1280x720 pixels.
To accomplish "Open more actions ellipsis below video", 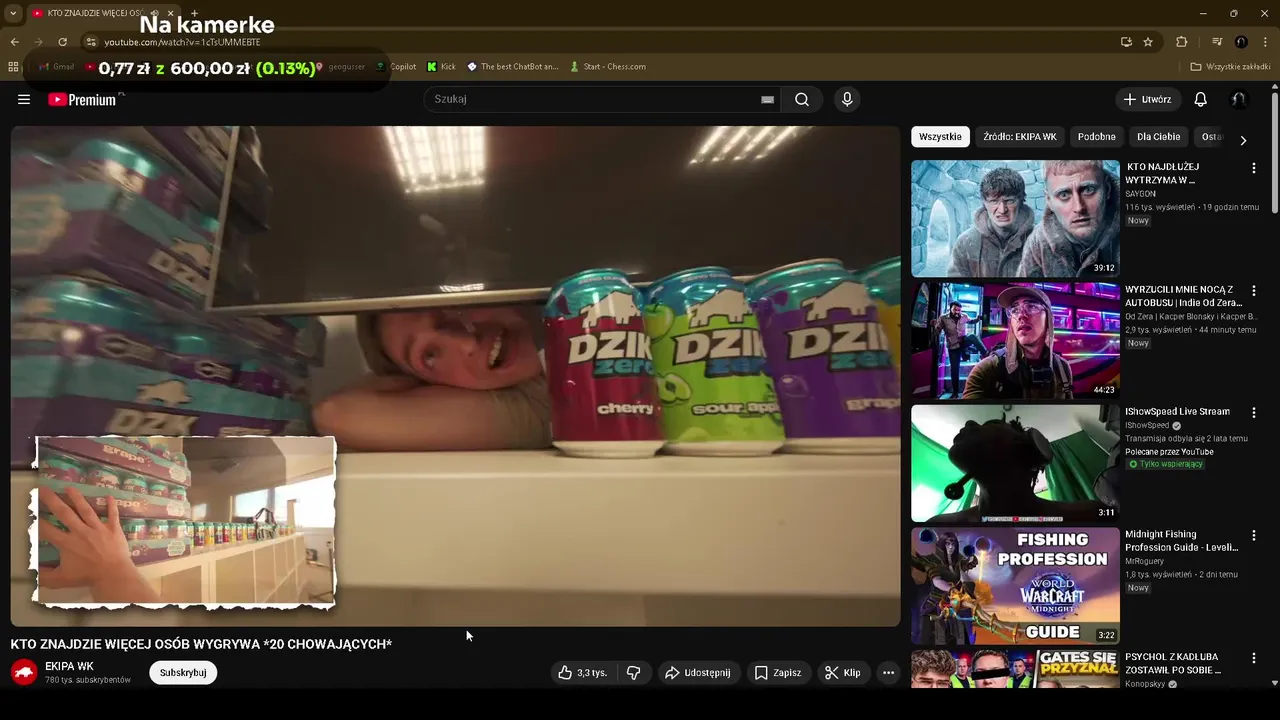I will [888, 673].
